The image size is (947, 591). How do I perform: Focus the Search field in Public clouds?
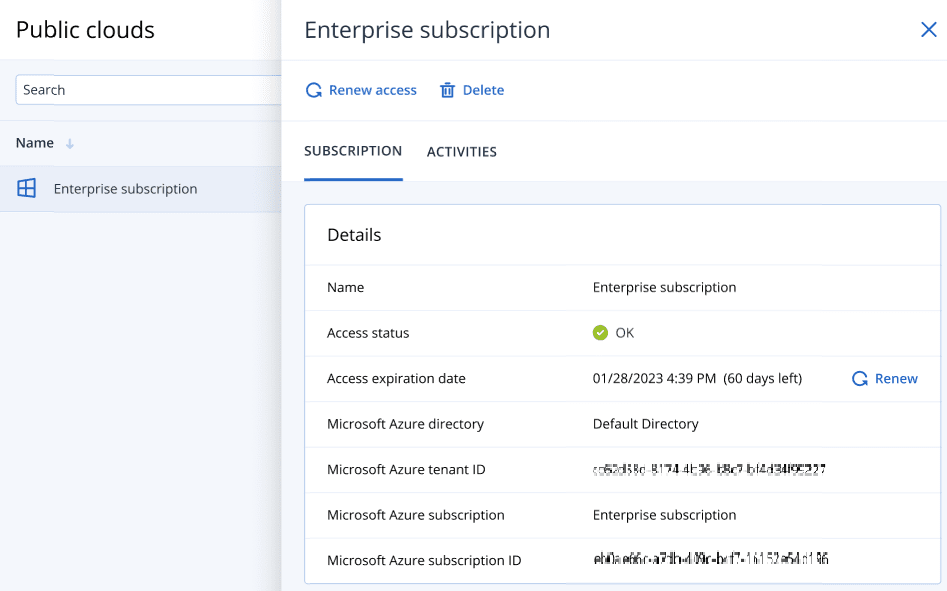pos(148,90)
